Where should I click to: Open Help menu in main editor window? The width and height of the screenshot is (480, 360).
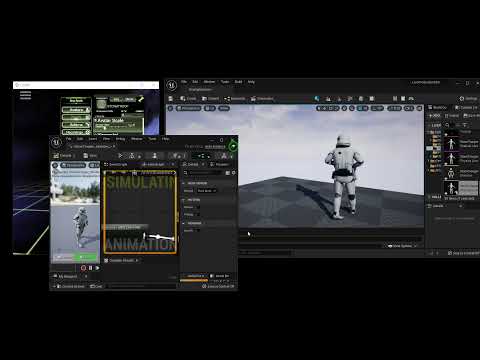coord(251,82)
